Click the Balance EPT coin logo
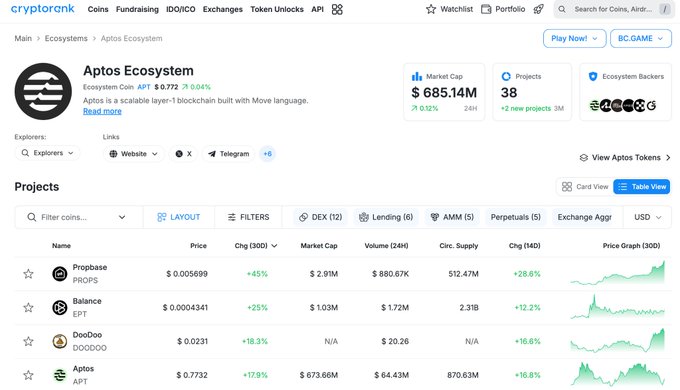This screenshot has width=680, height=390. point(59,308)
